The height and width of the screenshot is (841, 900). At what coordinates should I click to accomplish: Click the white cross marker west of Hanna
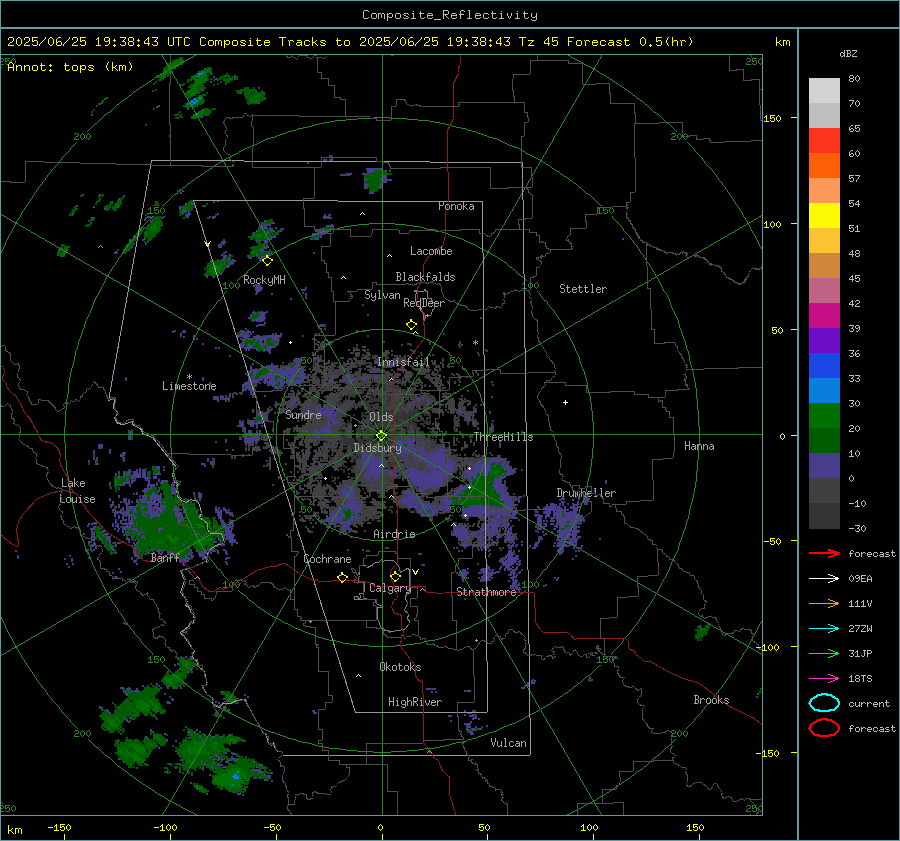[x=565, y=402]
